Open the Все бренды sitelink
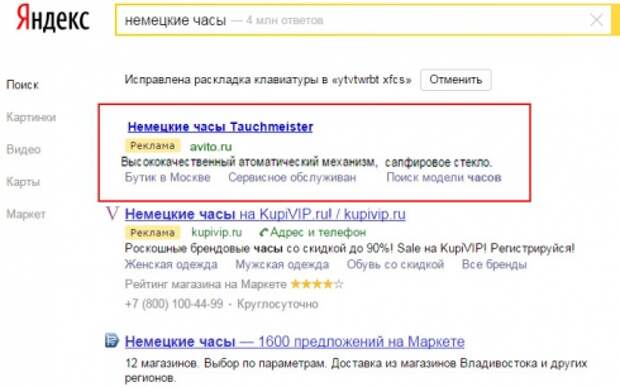 (x=494, y=264)
